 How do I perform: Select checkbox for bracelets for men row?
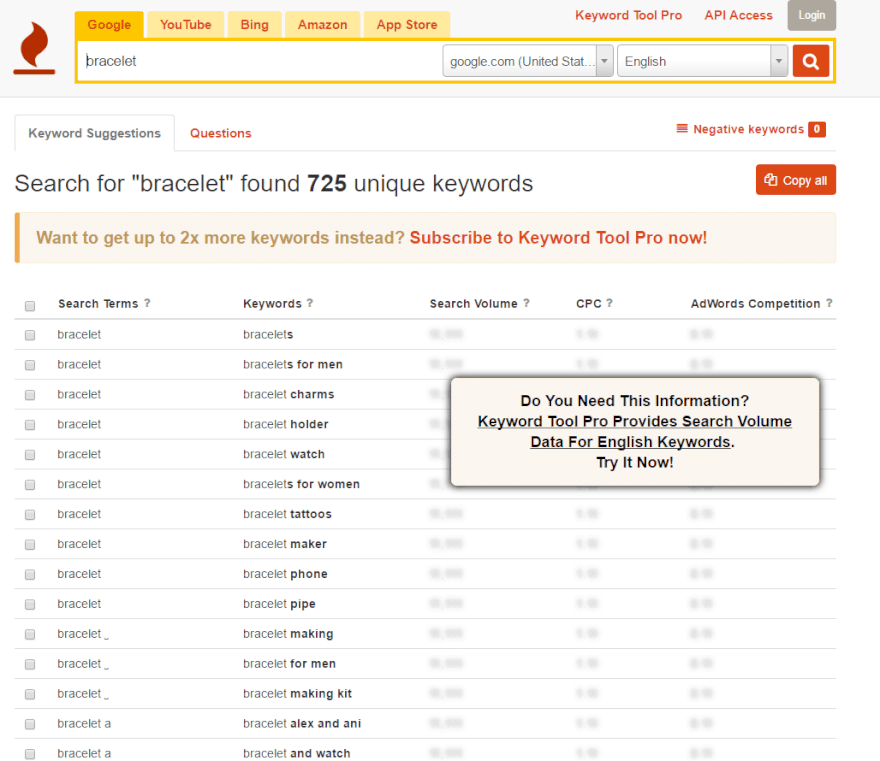(x=29, y=364)
